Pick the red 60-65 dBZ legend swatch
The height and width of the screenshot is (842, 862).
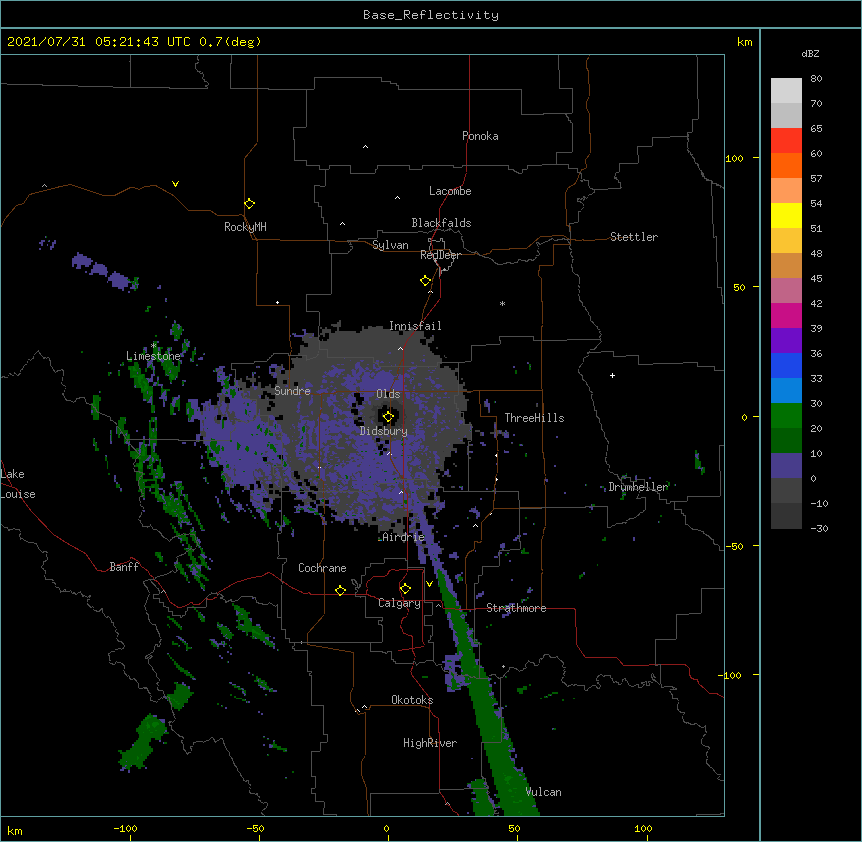pyautogui.click(x=786, y=140)
